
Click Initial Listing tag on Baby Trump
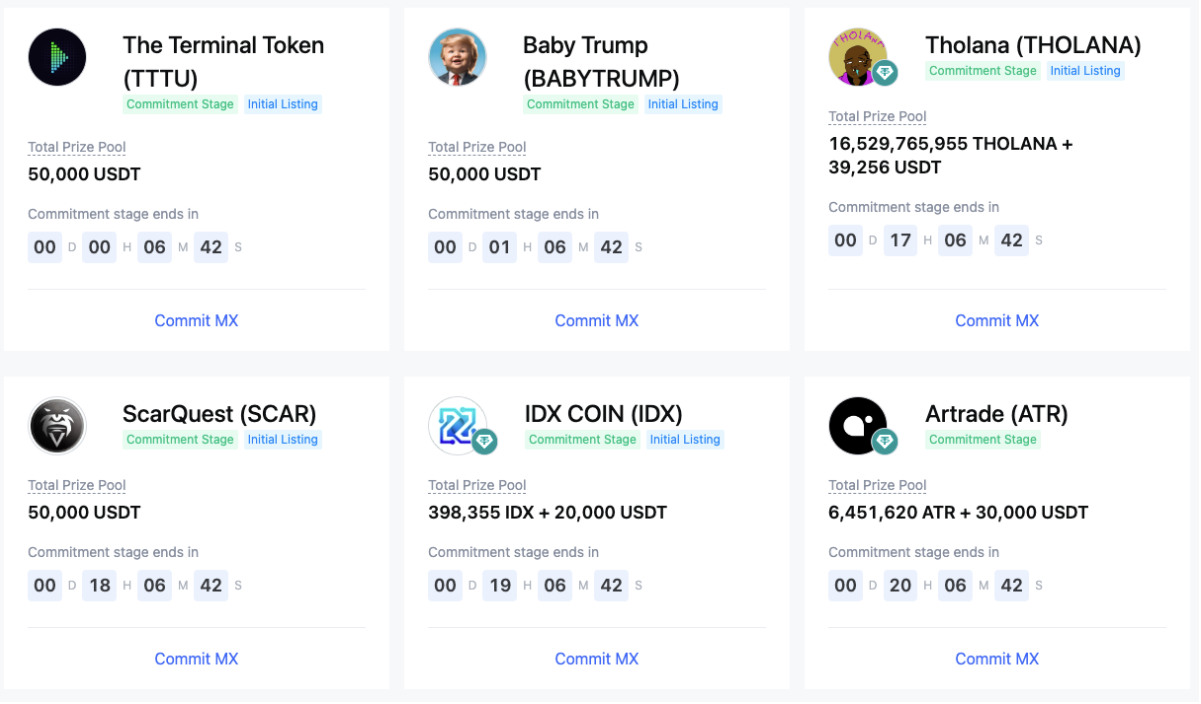coord(683,104)
